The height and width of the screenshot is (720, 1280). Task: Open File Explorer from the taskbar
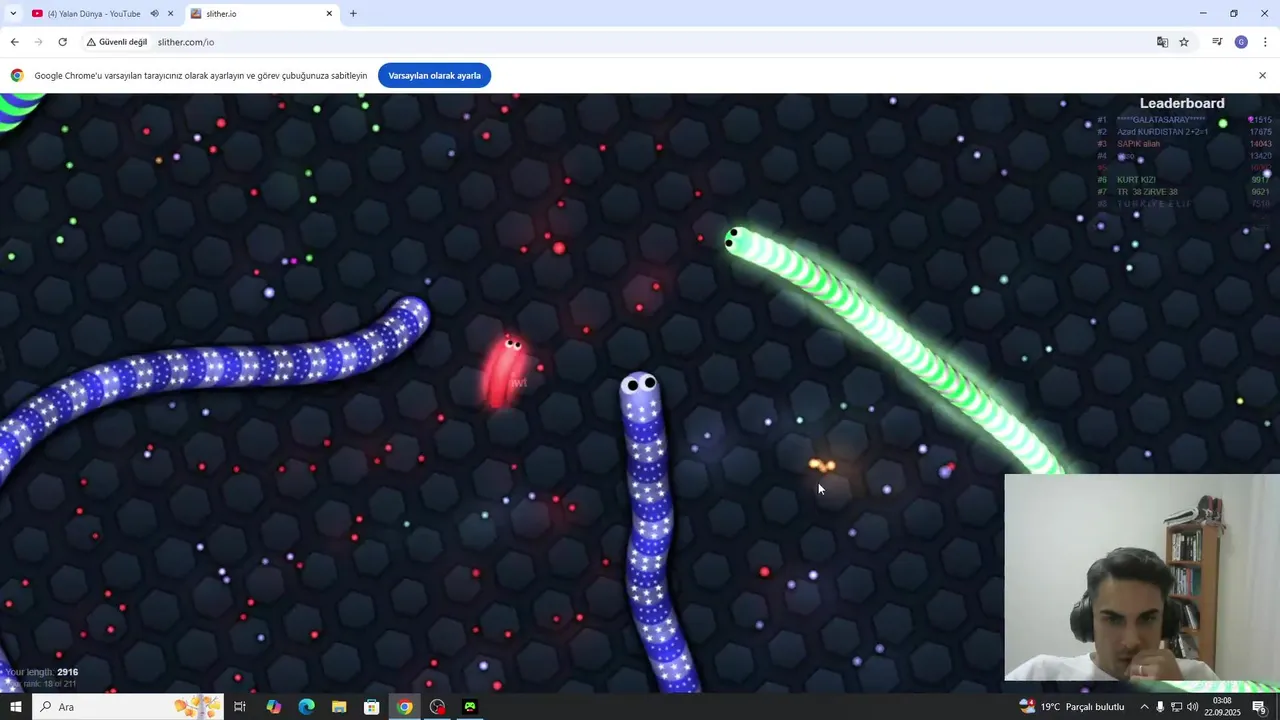339,707
